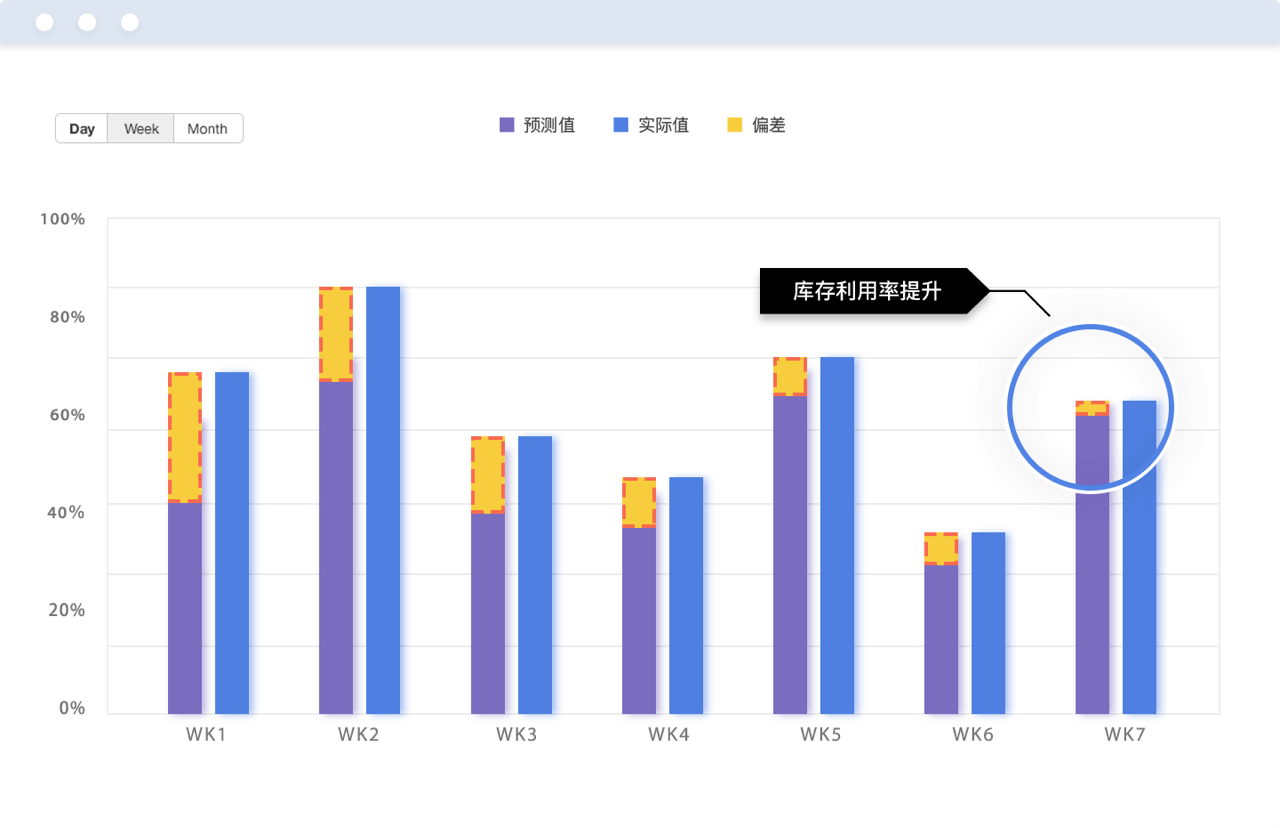This screenshot has width=1280, height=828.
Task: Select the WK2 purple forecast bar
Action: point(336,547)
